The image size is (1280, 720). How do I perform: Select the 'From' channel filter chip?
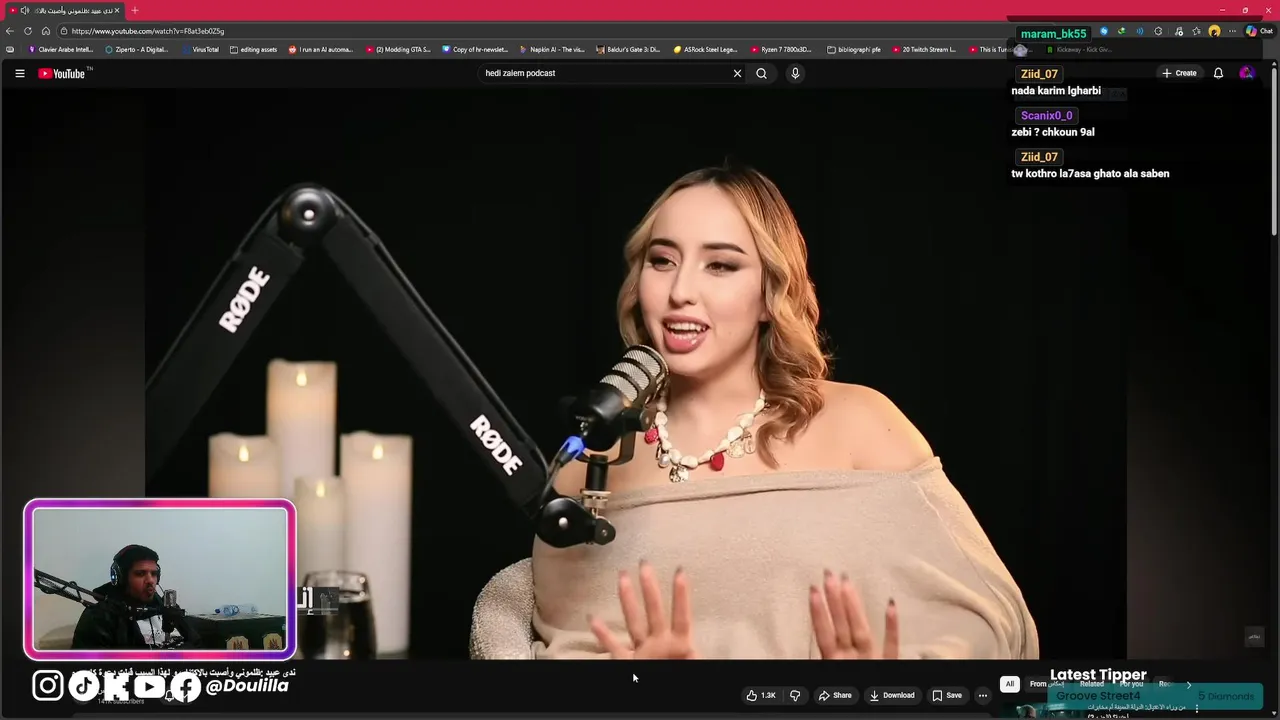pyautogui.click(x=1046, y=684)
